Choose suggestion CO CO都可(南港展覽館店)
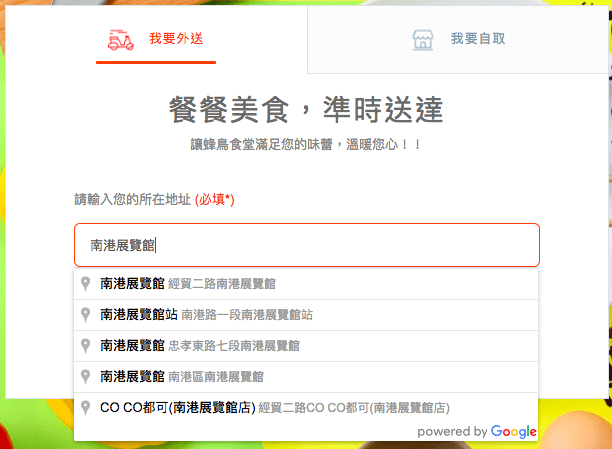 (306, 408)
